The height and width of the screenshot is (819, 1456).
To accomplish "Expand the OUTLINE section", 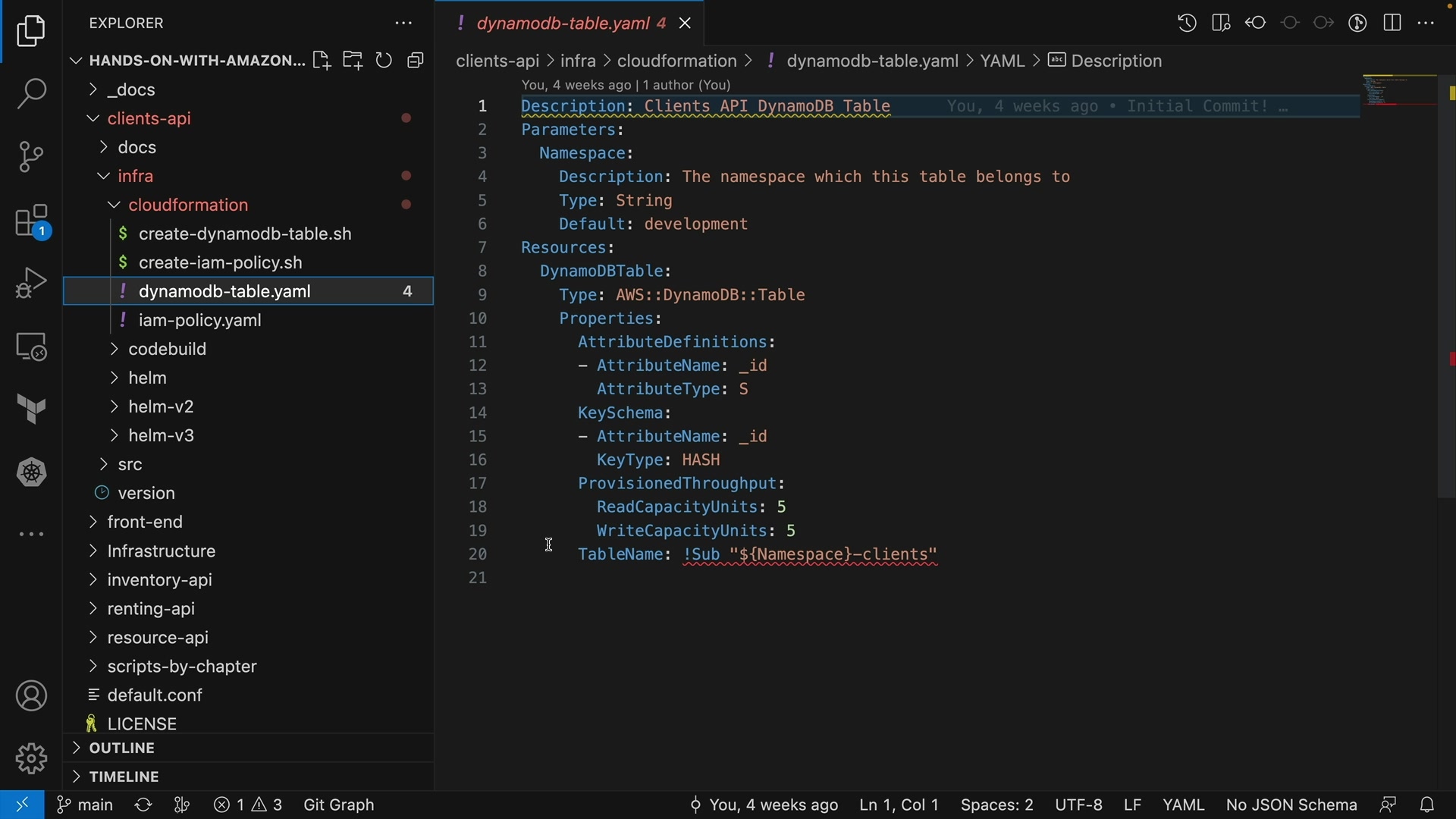I will tap(121, 748).
